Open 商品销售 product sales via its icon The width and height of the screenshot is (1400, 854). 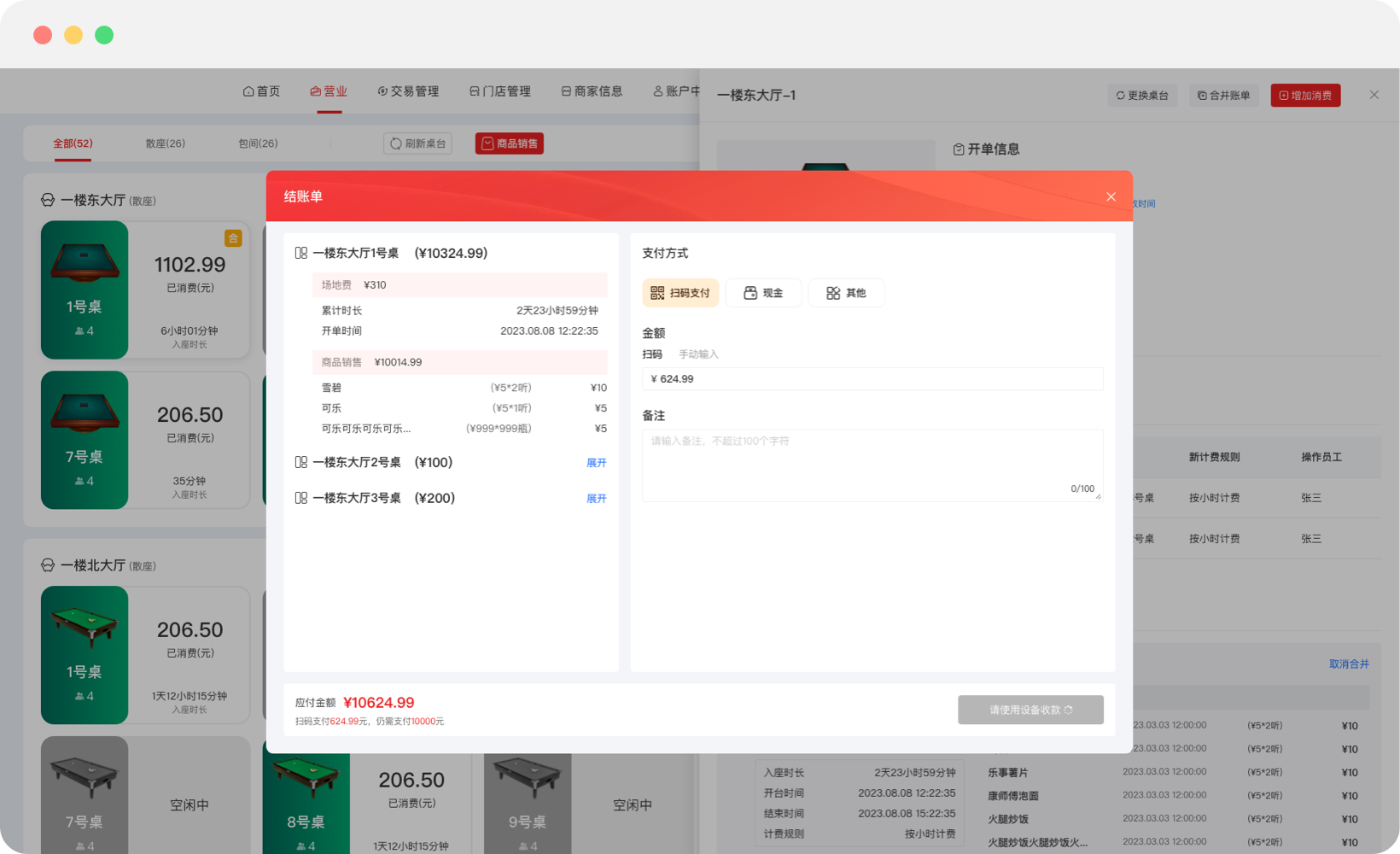pyautogui.click(x=487, y=143)
